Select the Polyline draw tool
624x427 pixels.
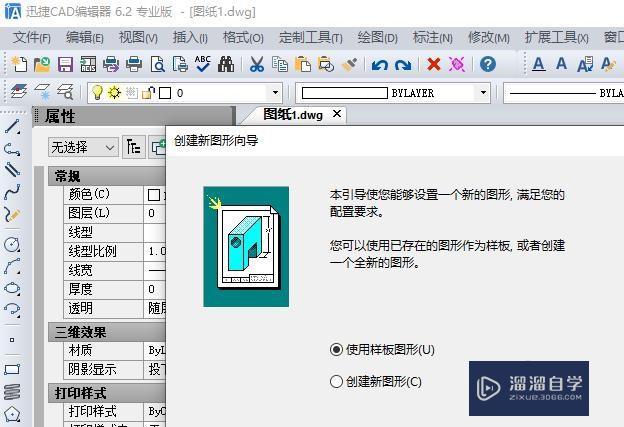[x=12, y=149]
